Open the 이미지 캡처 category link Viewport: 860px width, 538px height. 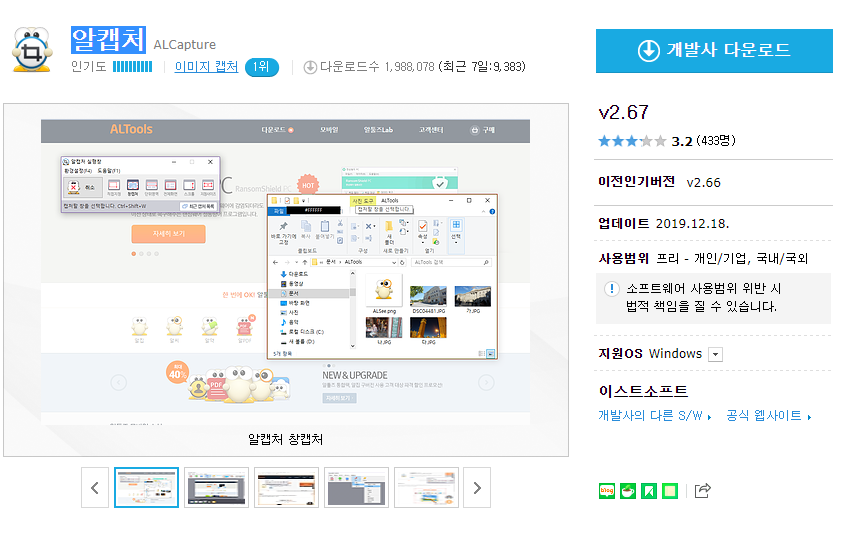(x=206, y=67)
